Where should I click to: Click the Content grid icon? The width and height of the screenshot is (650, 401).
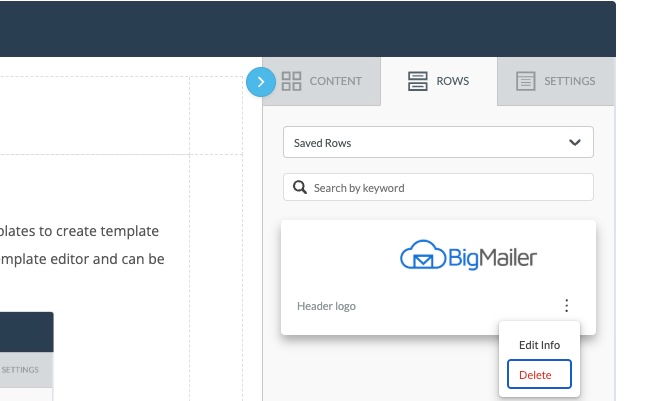(x=291, y=81)
